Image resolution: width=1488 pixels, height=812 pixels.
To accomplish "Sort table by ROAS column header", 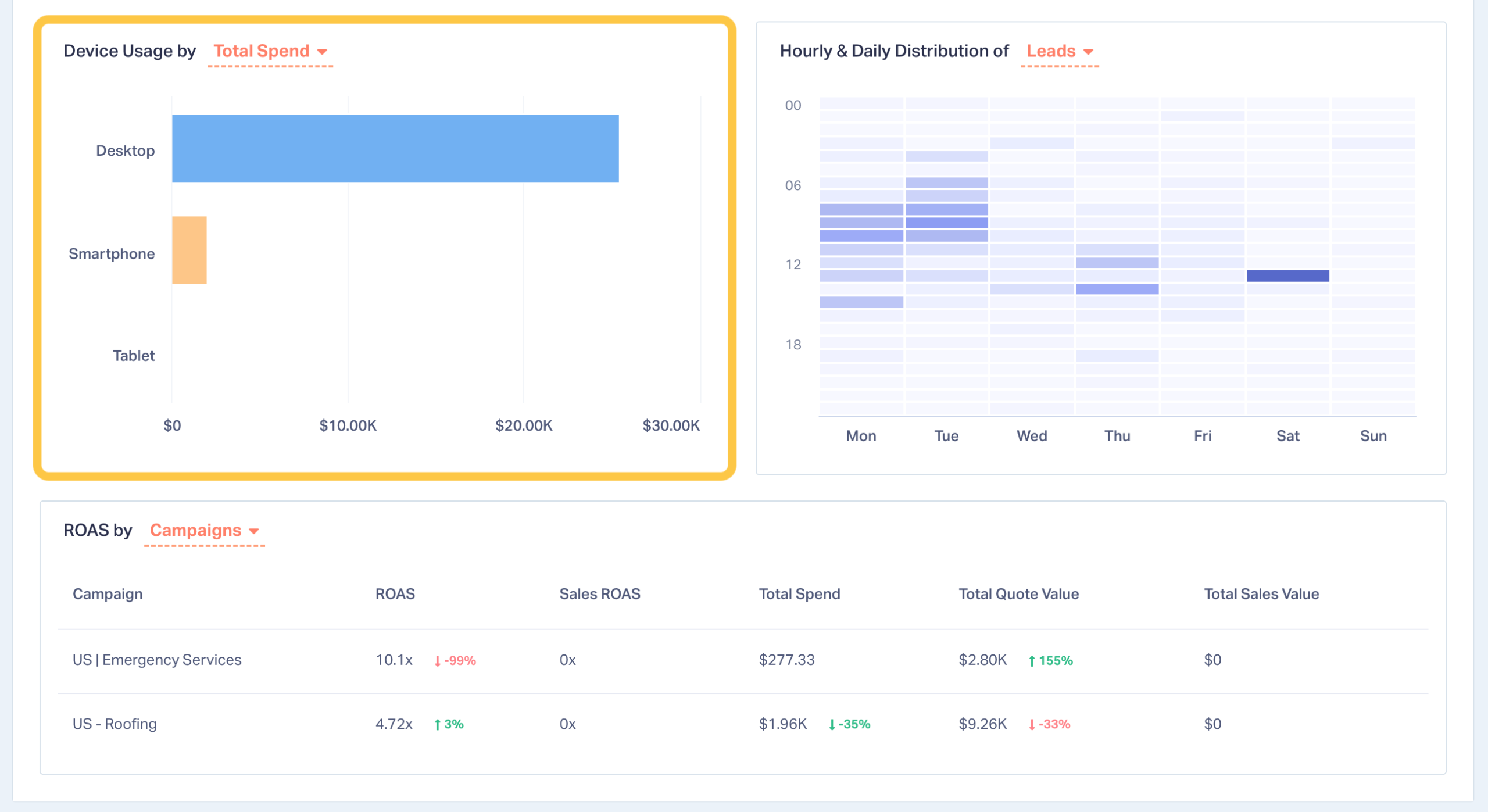I will tap(395, 594).
